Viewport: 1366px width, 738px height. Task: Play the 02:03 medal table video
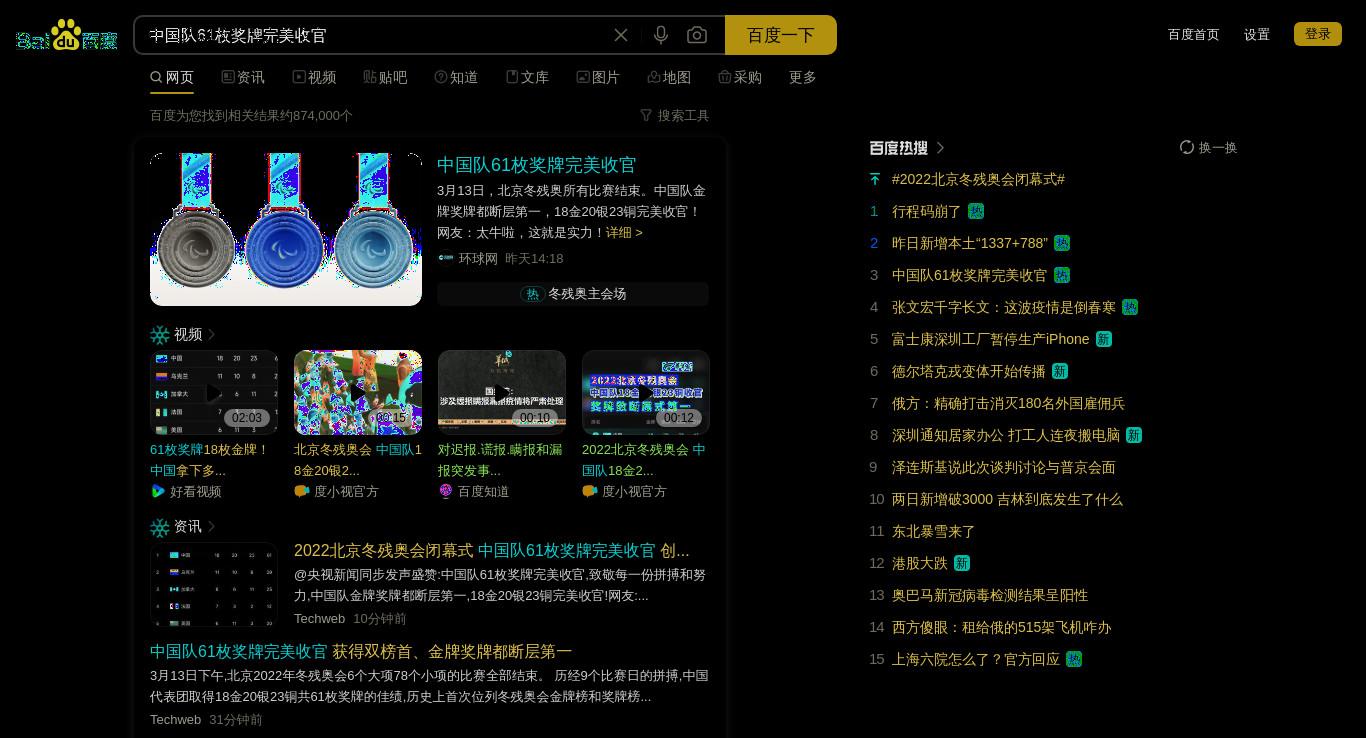pyautogui.click(x=214, y=392)
